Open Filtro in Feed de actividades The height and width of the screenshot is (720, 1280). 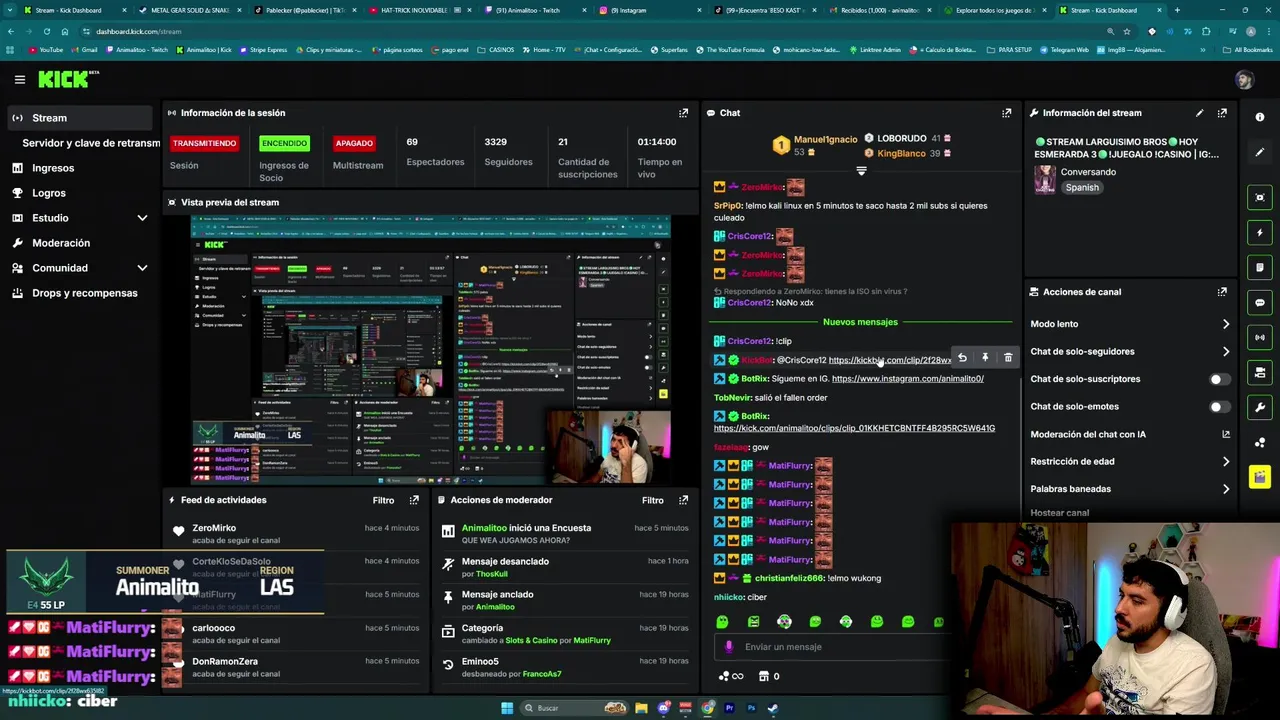(383, 500)
